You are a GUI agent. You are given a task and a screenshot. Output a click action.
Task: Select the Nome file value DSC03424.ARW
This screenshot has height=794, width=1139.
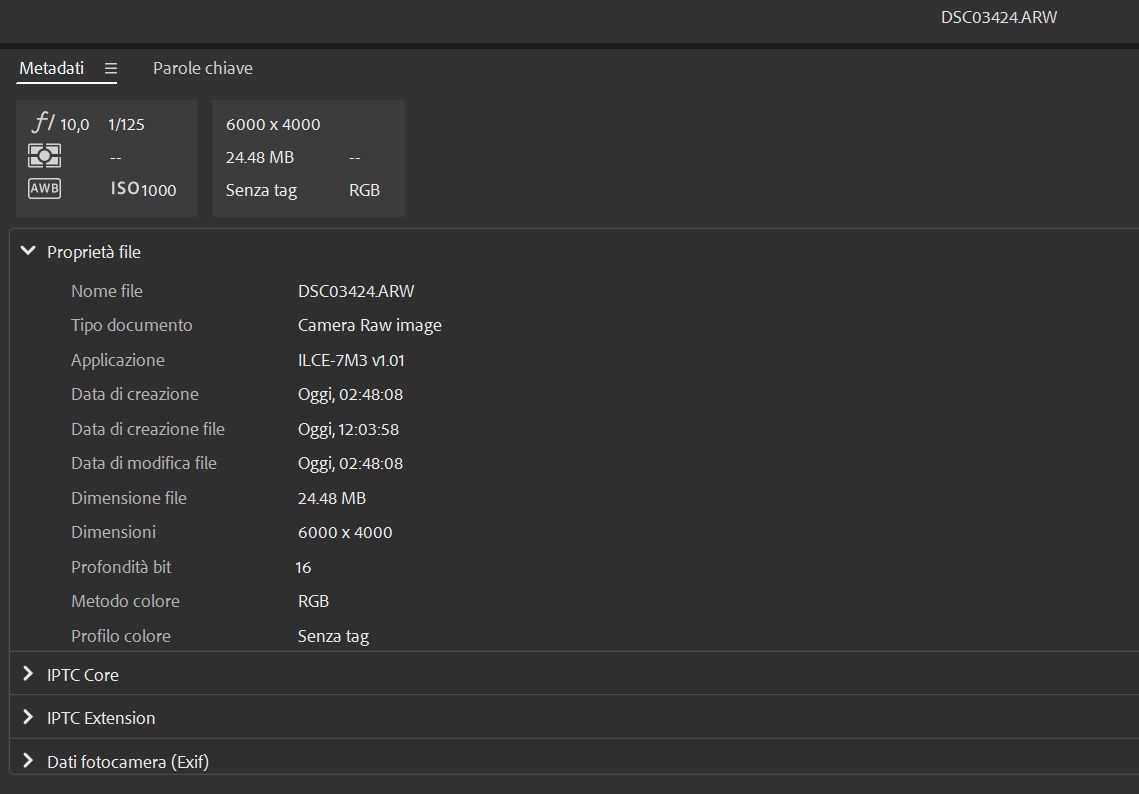[355, 291]
